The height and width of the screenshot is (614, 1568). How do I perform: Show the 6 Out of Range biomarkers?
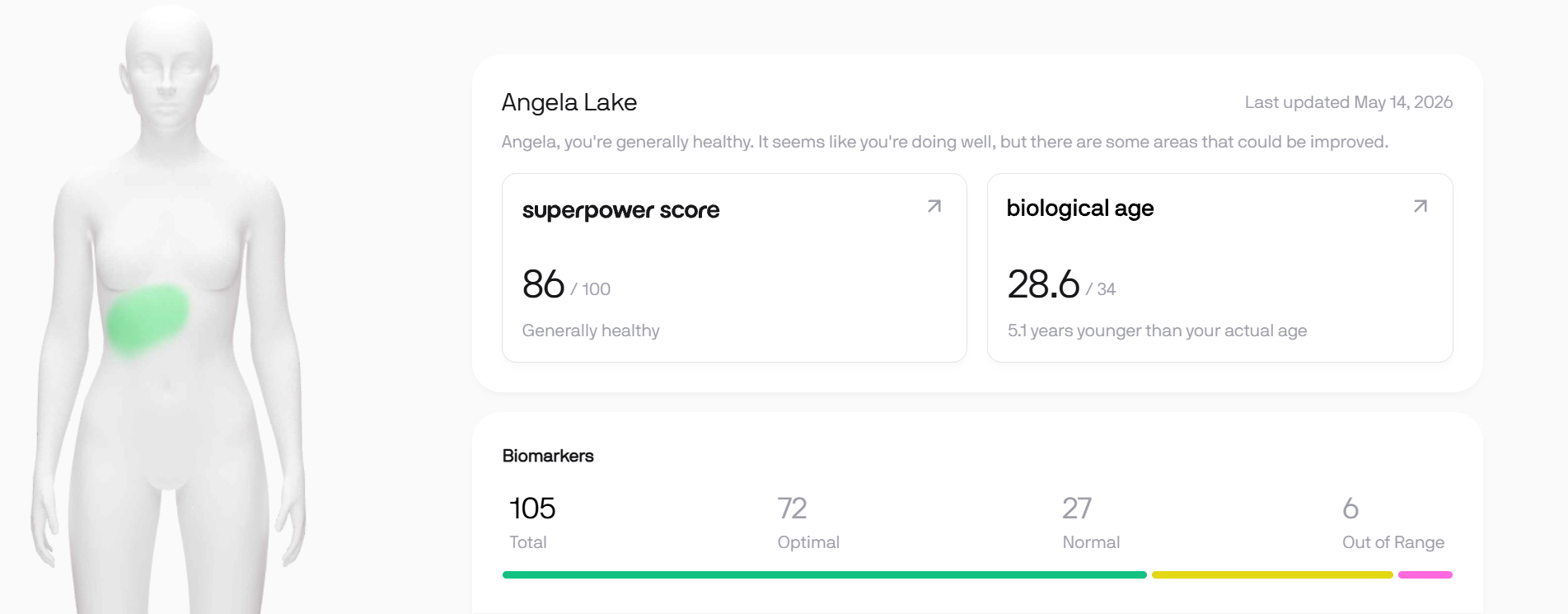[x=1392, y=523]
